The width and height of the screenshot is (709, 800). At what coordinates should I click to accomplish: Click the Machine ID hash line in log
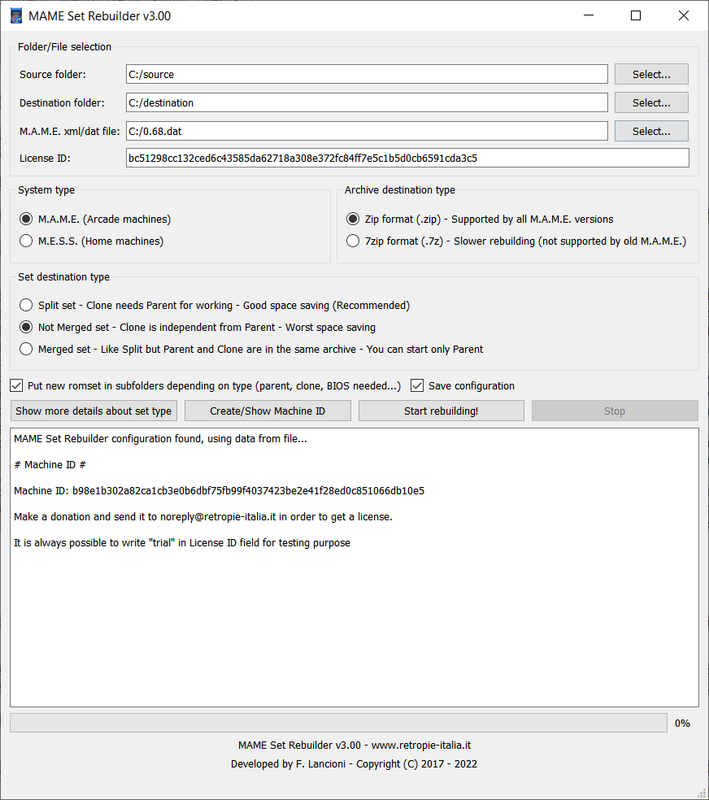tap(219, 491)
